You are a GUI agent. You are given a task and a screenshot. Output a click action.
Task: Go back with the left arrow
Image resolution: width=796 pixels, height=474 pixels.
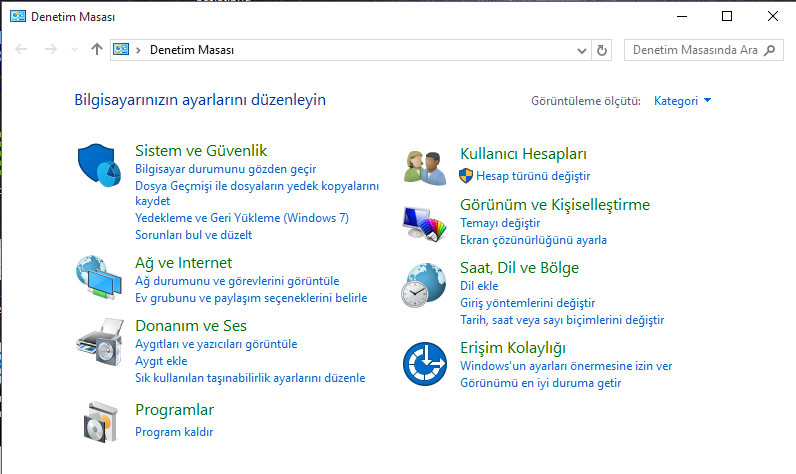[x=21, y=49]
